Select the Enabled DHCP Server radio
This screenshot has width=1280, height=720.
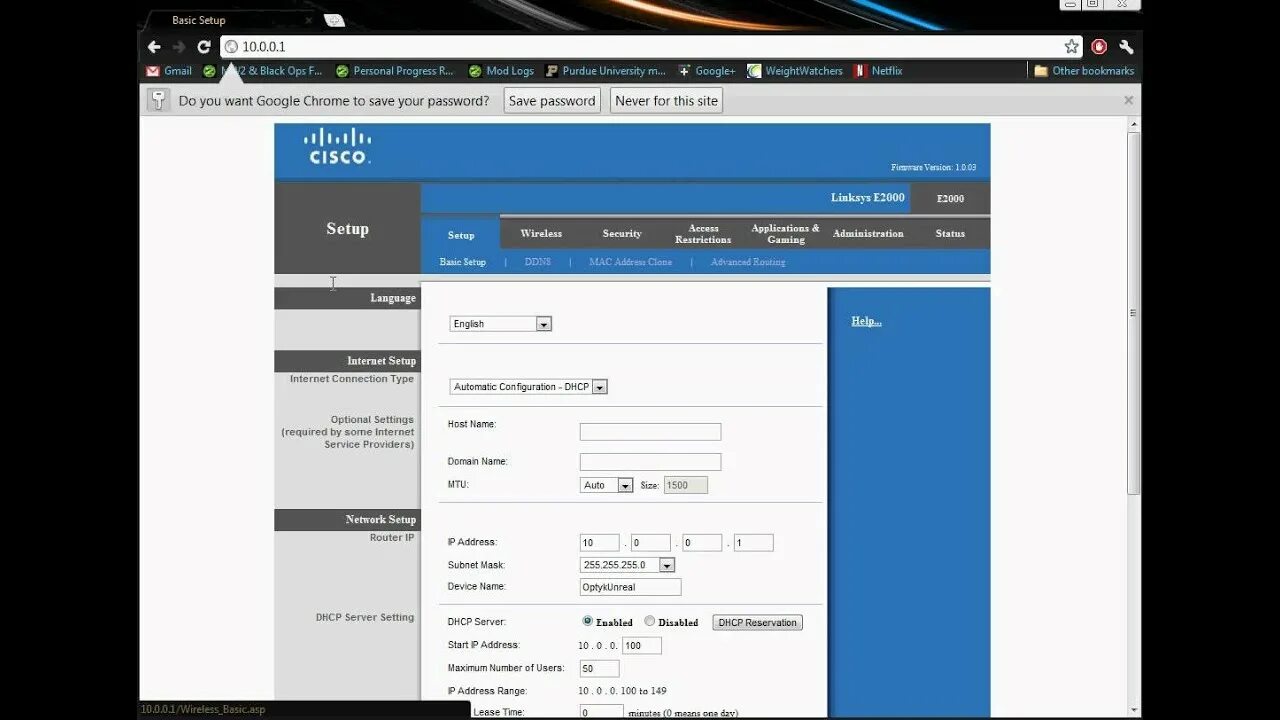pyautogui.click(x=588, y=621)
